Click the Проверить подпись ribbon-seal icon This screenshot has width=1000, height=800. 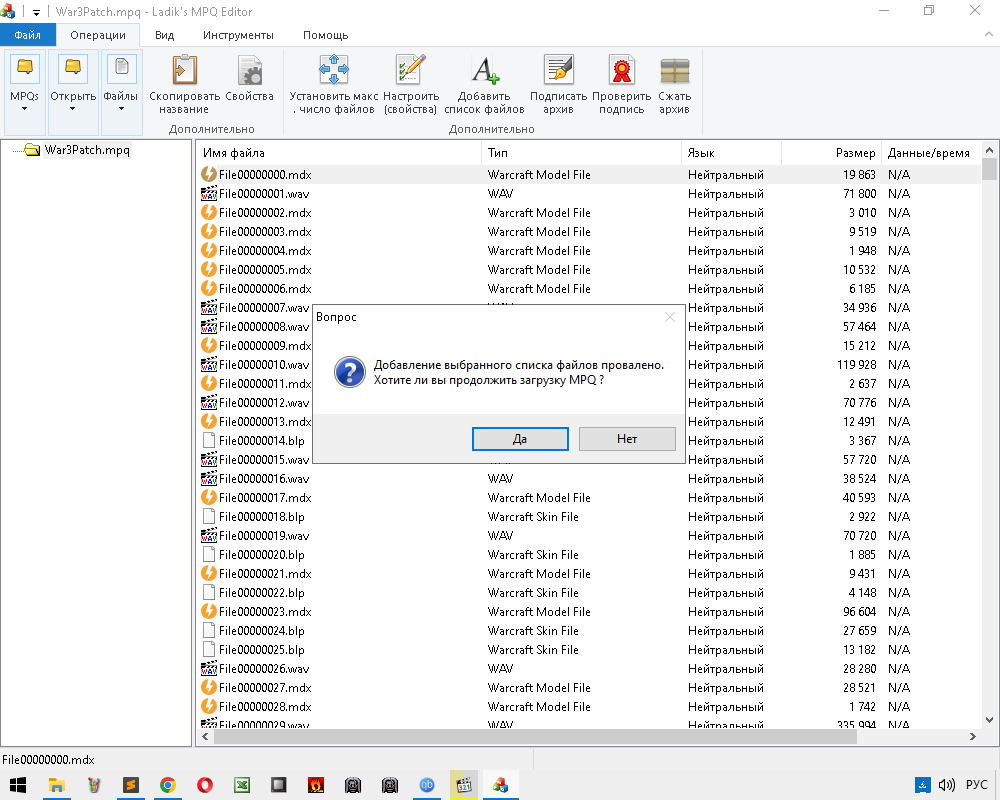[622, 70]
